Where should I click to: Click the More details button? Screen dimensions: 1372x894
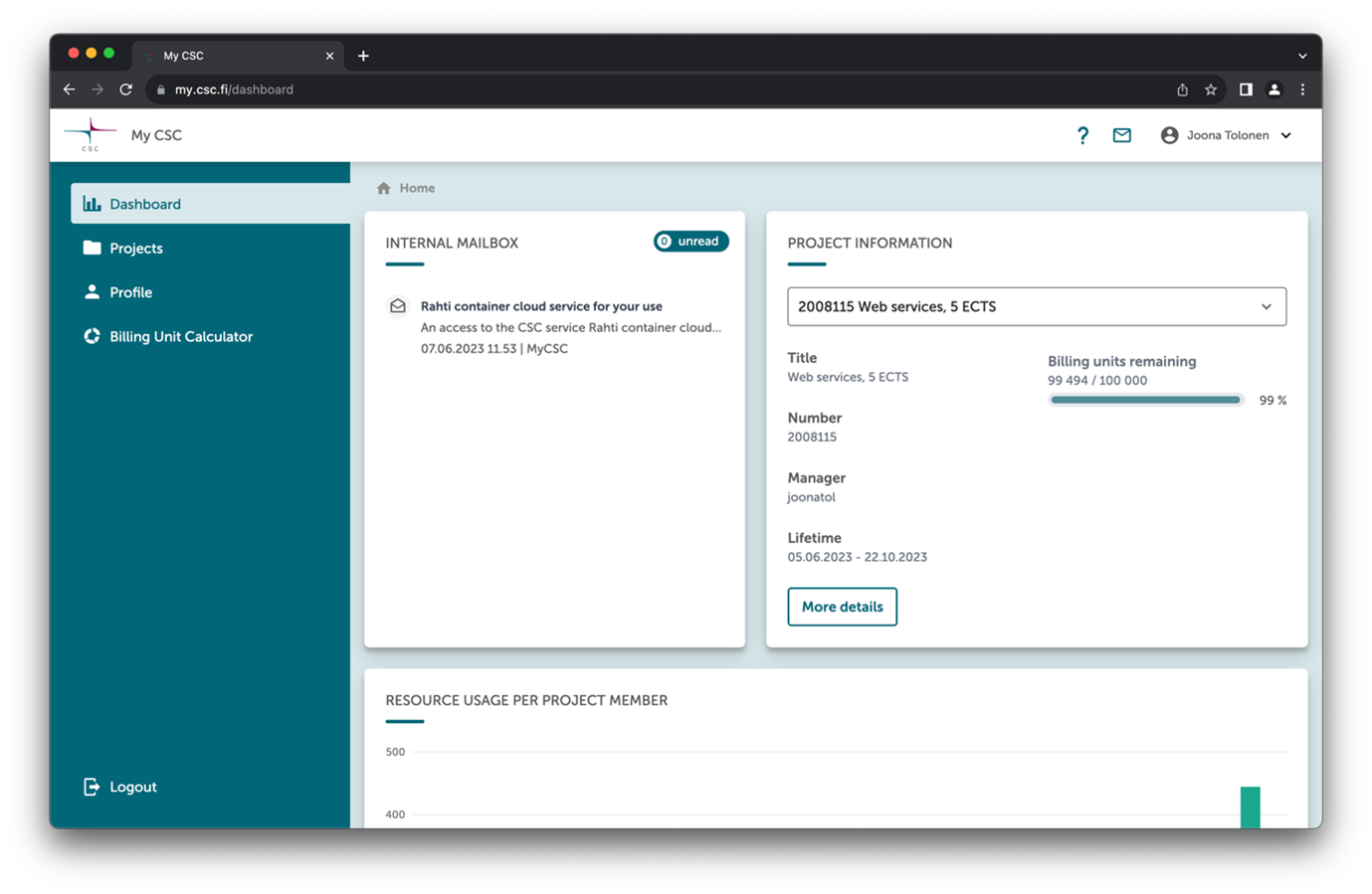point(842,607)
